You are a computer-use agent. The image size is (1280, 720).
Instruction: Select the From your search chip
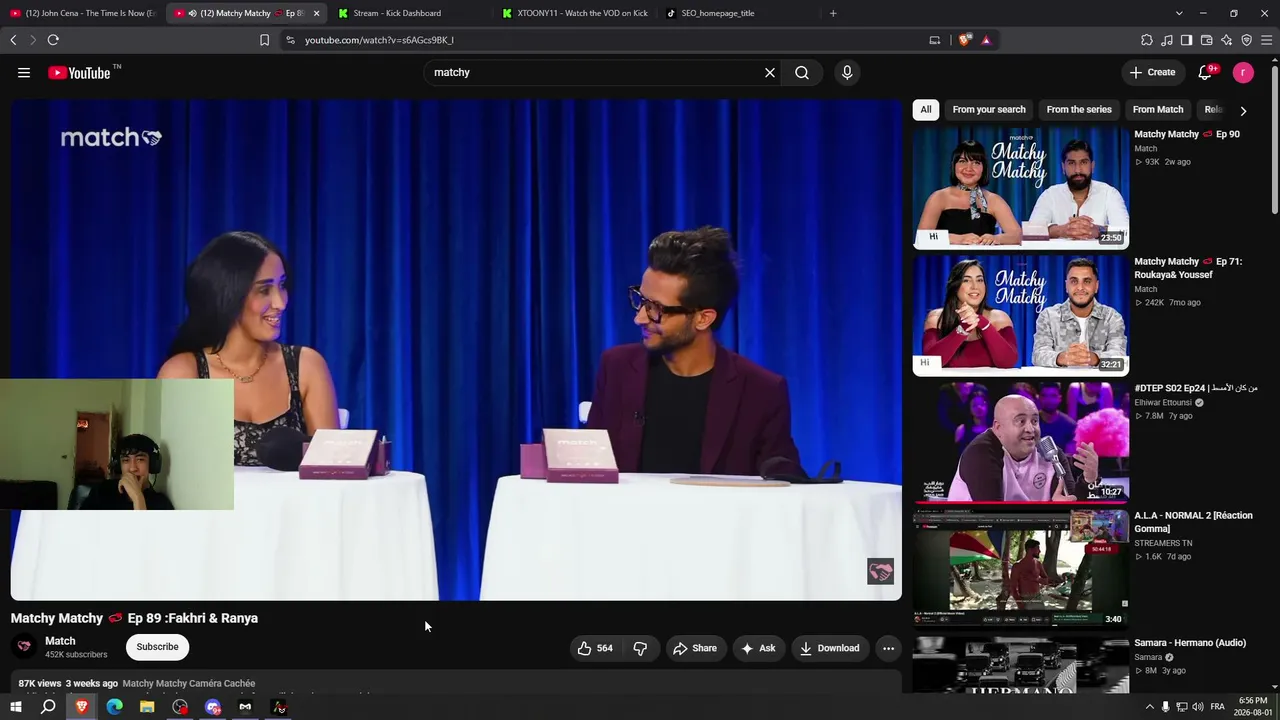click(x=989, y=110)
